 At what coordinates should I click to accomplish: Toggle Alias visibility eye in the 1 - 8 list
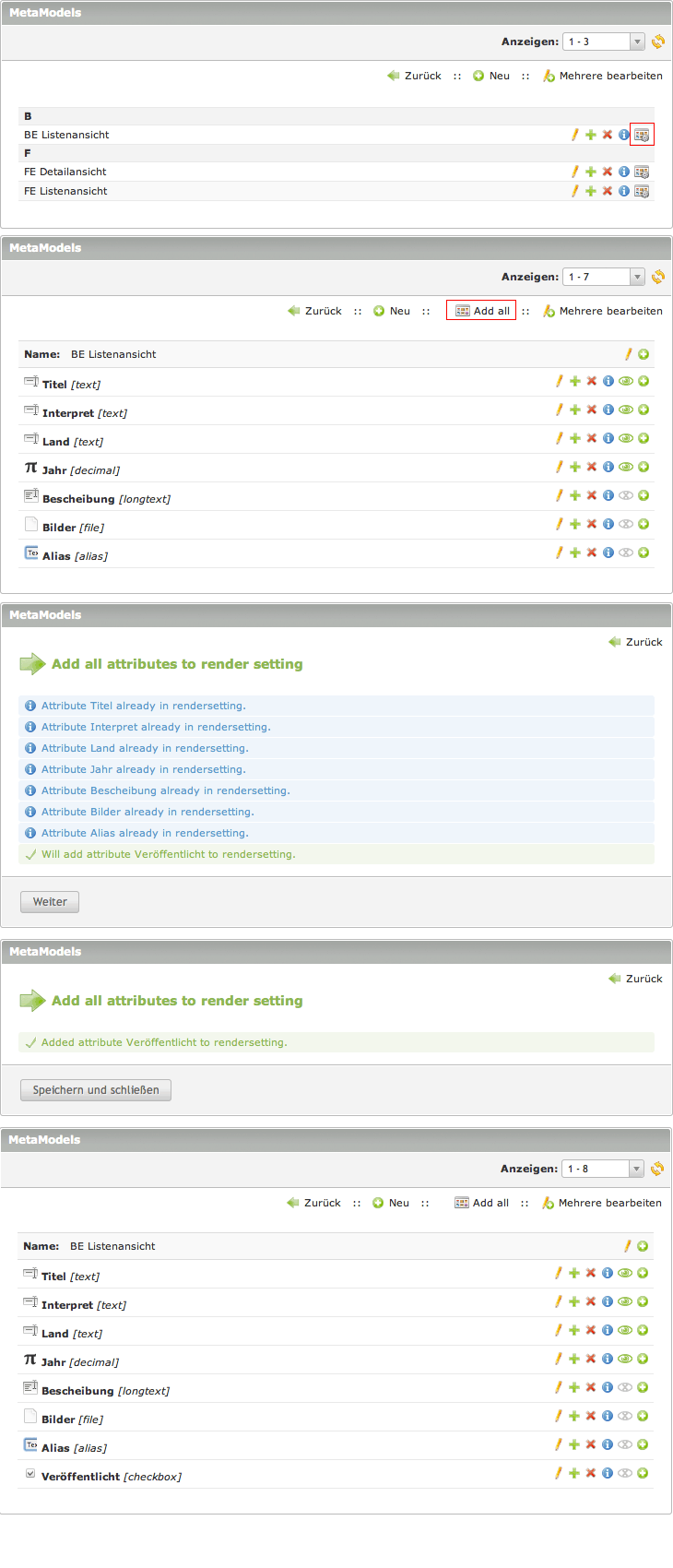point(625,1444)
